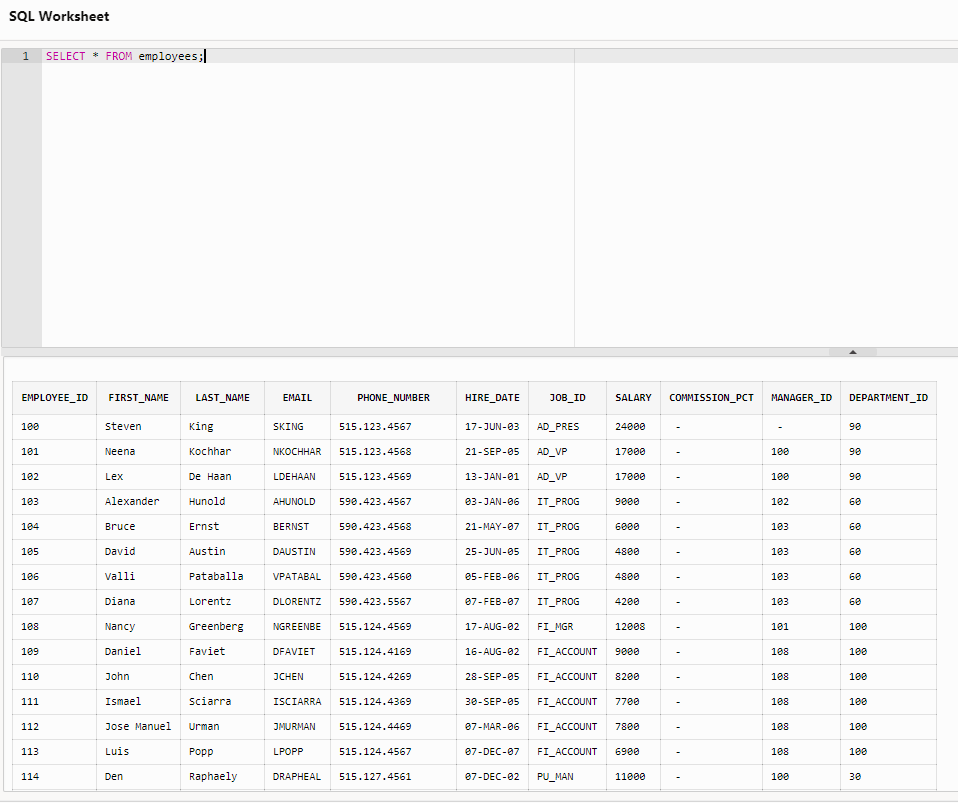Collapse the editor using the splitter arrow
The width and height of the screenshot is (958, 803).
(853, 352)
